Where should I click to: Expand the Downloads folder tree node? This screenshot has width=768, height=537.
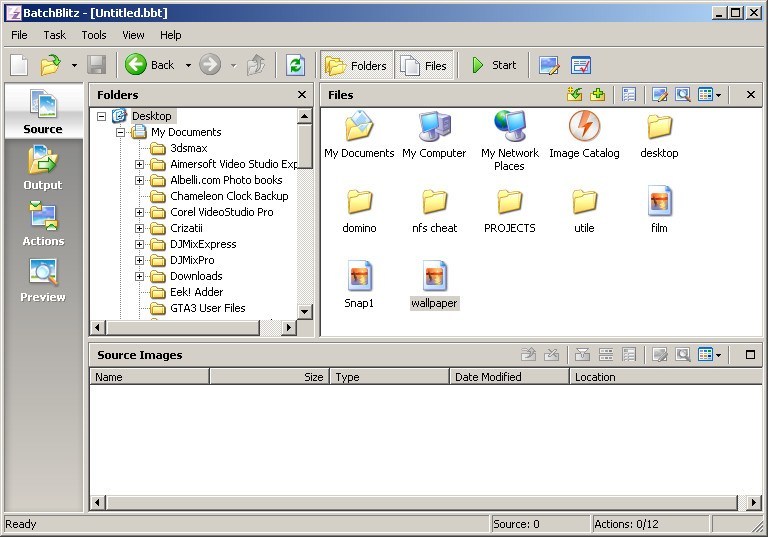click(x=140, y=276)
